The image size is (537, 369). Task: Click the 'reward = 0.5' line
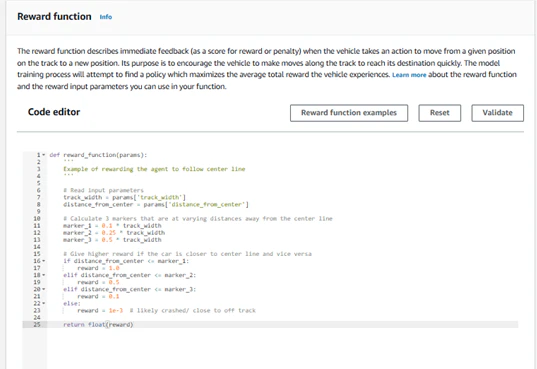click(98, 282)
